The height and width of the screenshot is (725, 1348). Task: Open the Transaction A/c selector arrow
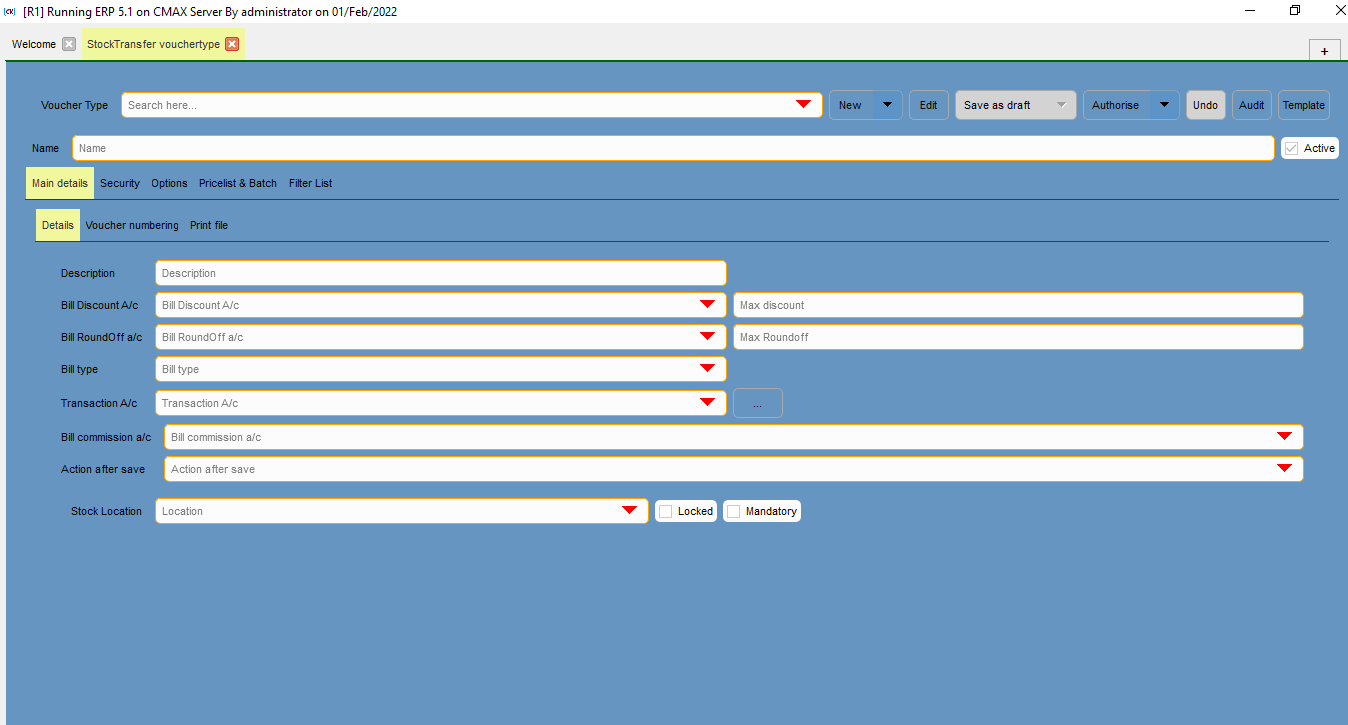pos(708,403)
